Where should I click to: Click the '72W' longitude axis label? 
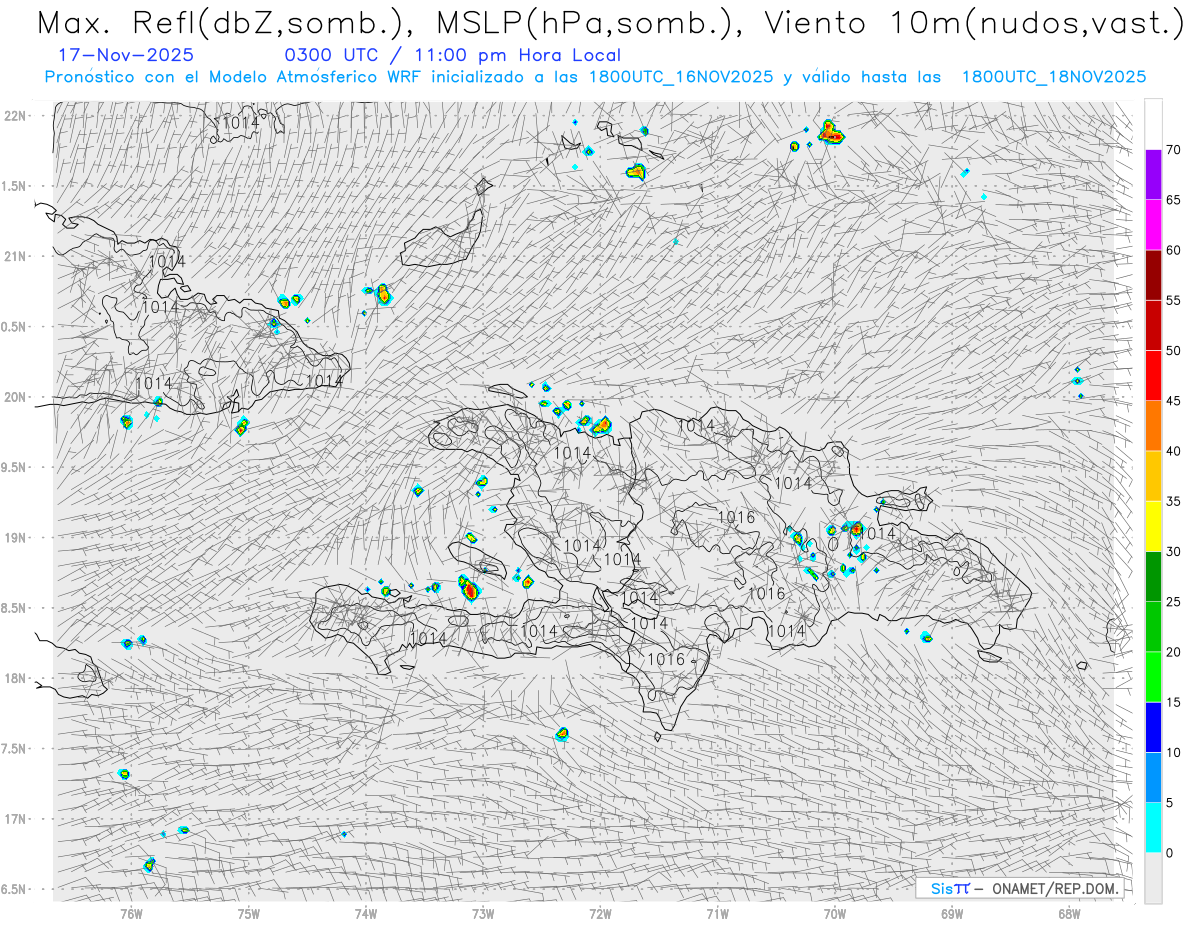[601, 914]
